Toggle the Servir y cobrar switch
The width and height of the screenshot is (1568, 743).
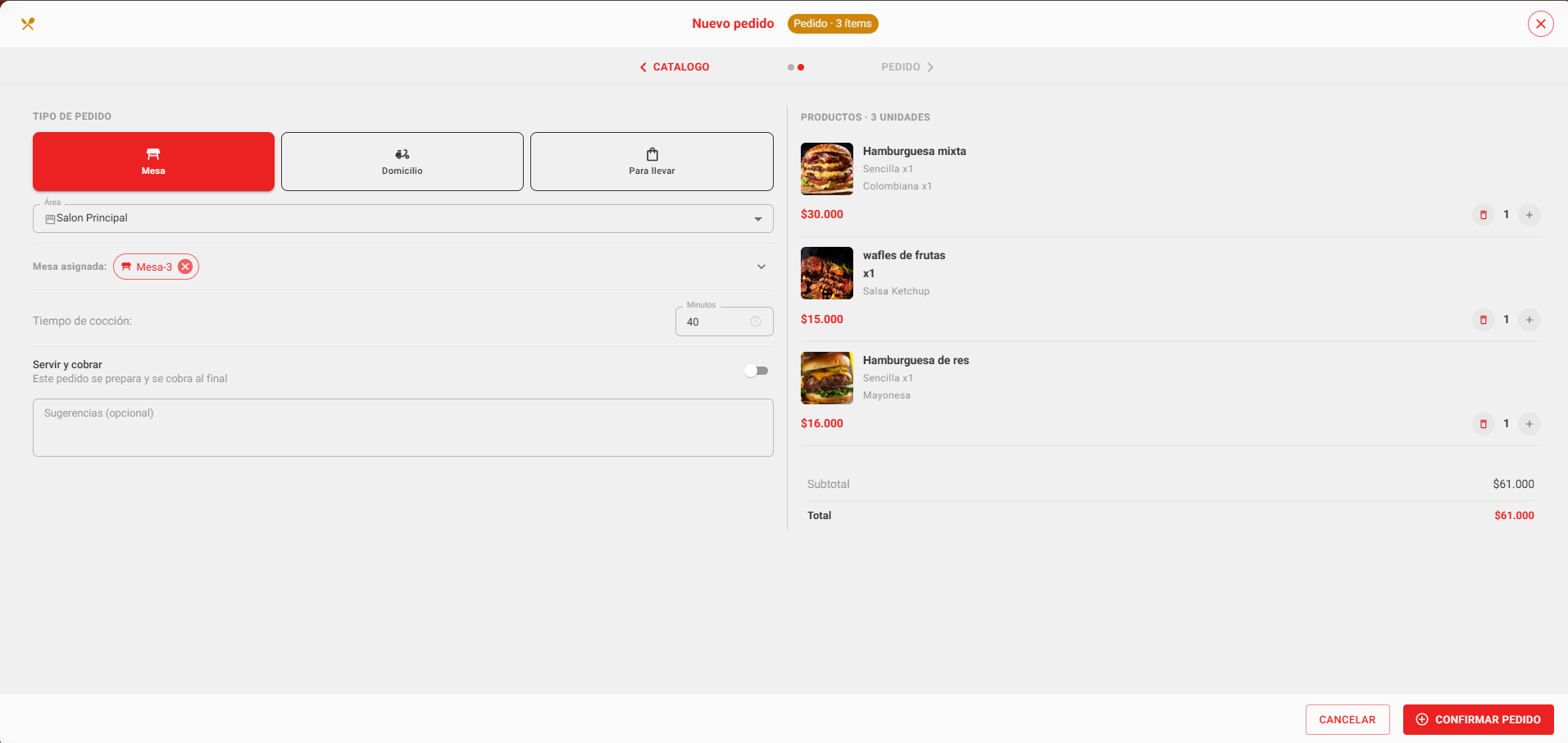point(756,371)
